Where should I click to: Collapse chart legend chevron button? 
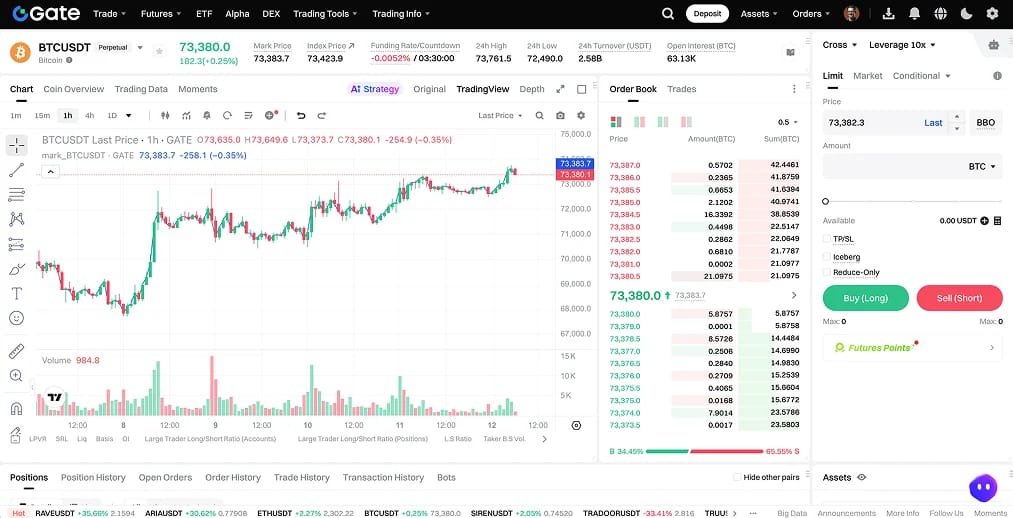pyautogui.click(x=50, y=172)
